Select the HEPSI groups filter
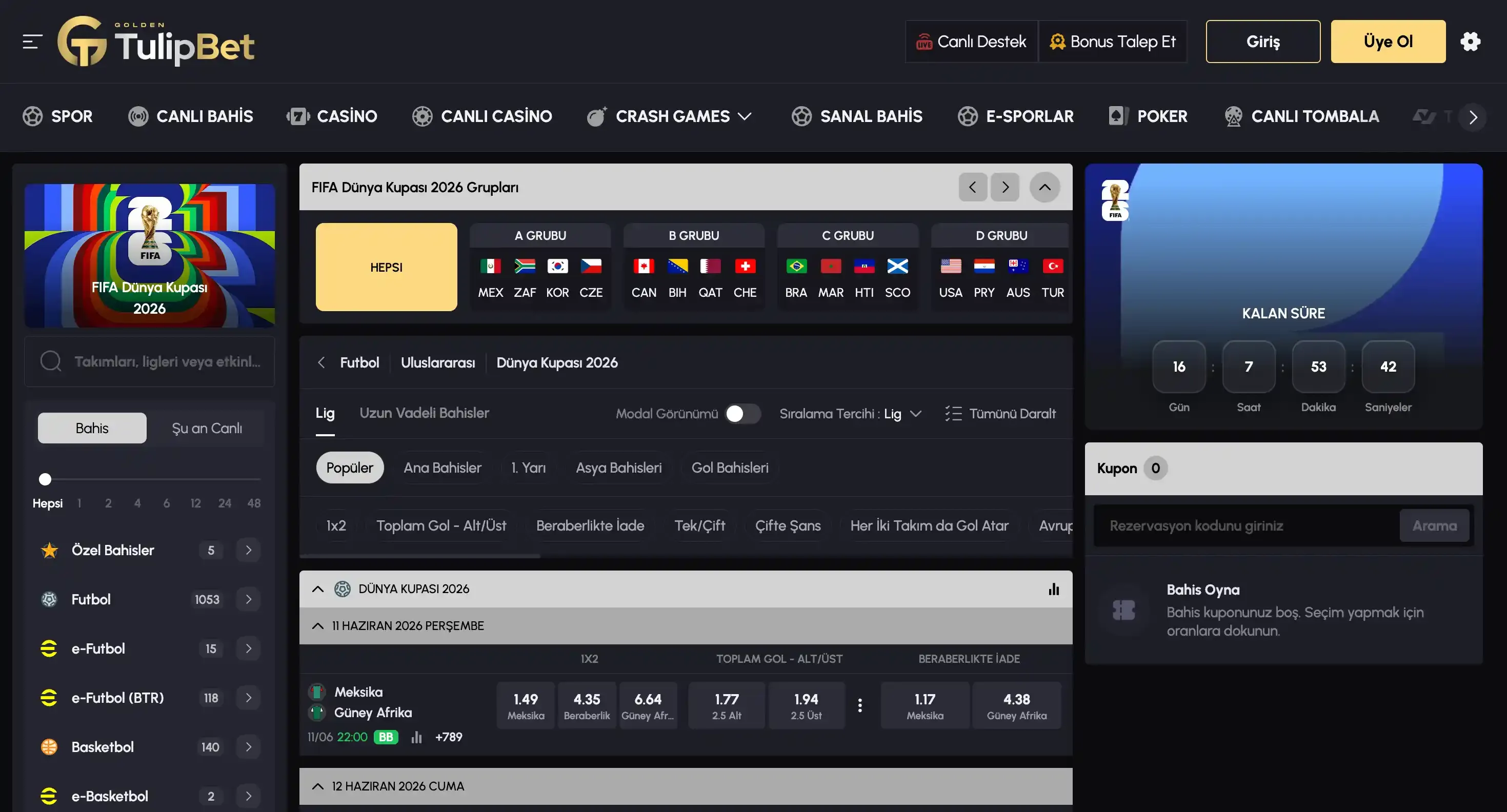 click(x=387, y=267)
